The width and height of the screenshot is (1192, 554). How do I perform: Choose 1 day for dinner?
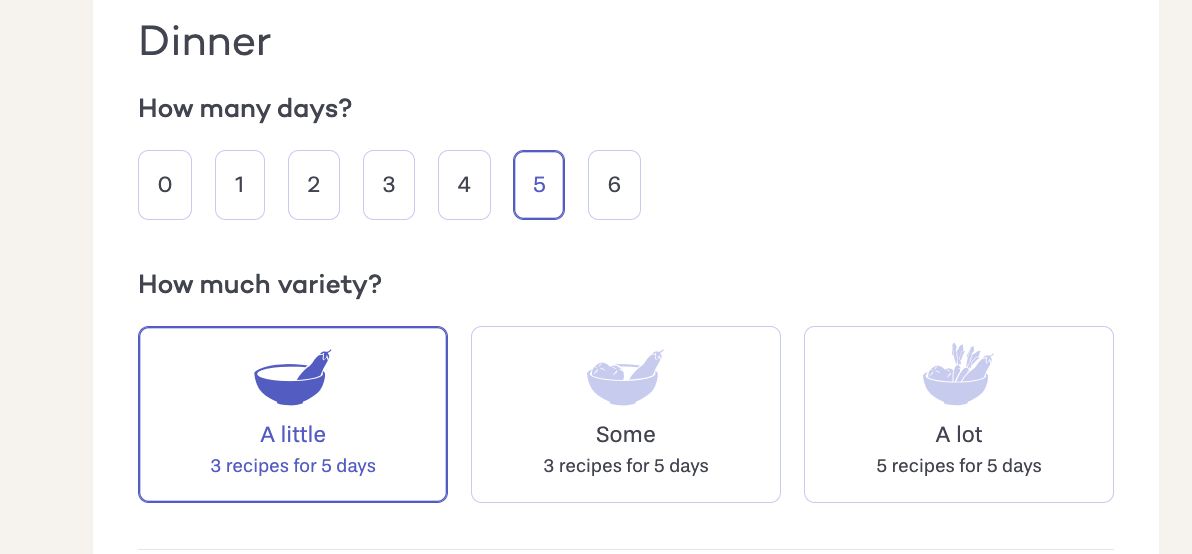pyautogui.click(x=240, y=185)
